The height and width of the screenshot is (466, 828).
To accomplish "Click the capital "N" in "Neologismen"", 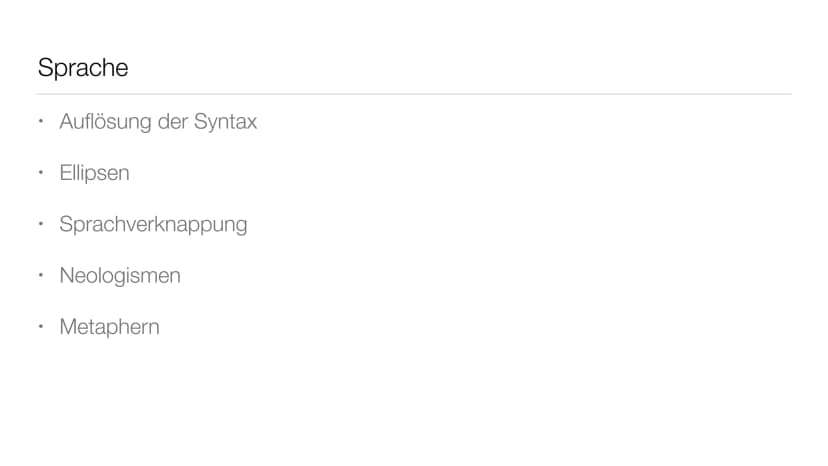I will pos(67,276).
